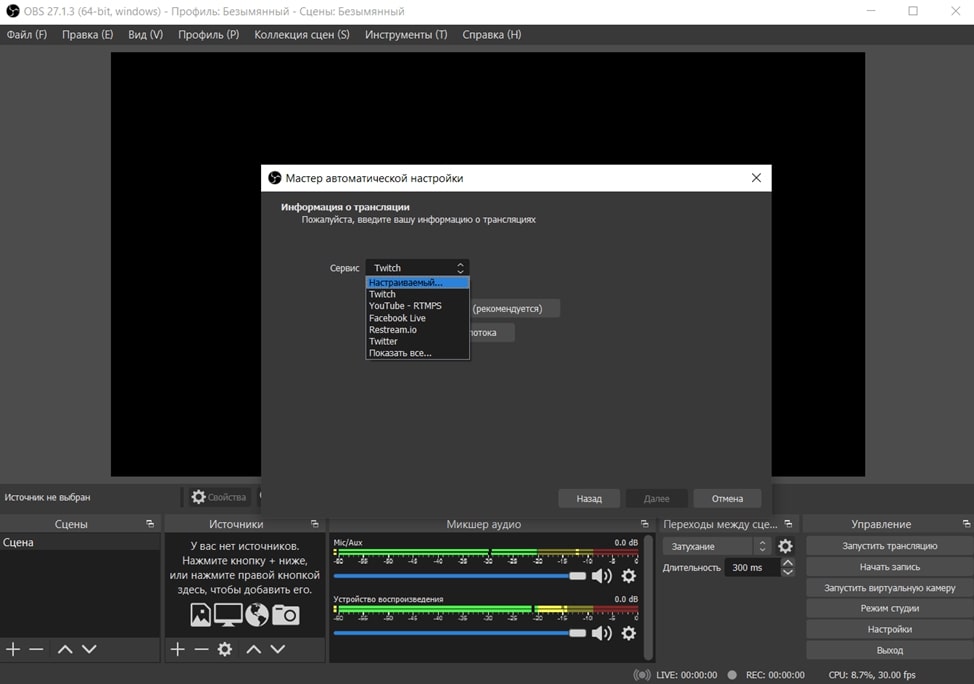This screenshot has height=684, width=974.
Task: Click the Назад button in wizard
Action: click(589, 498)
